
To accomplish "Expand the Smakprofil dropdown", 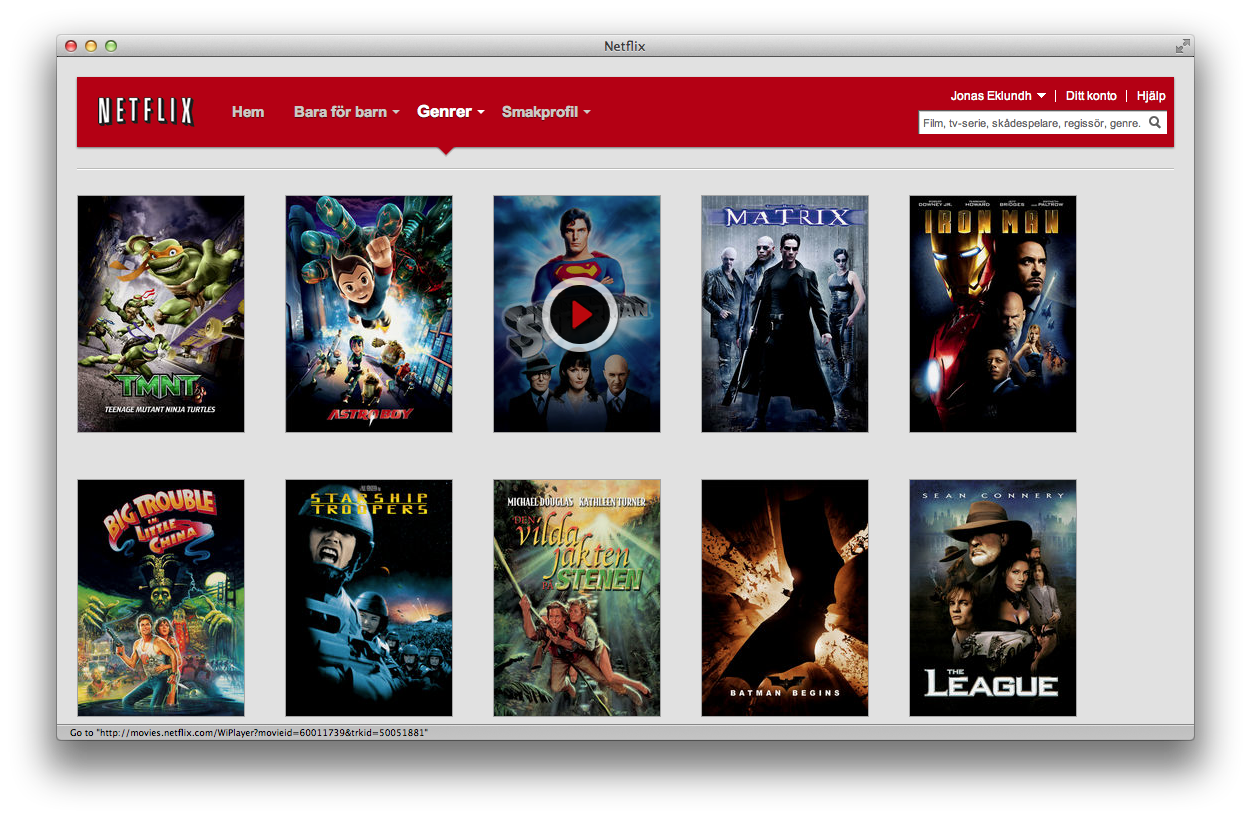I will 545,112.
